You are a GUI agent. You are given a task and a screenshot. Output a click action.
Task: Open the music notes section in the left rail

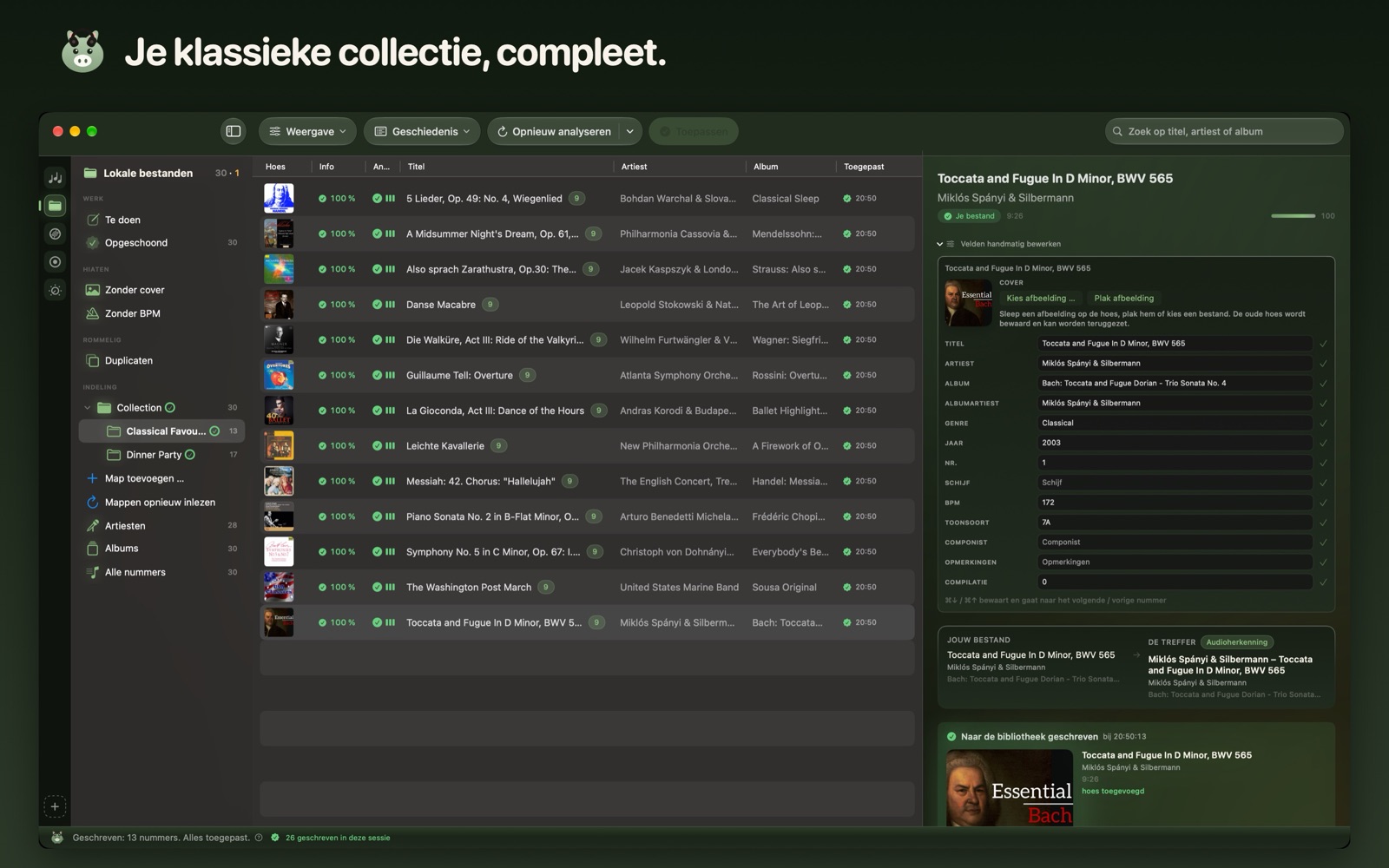(x=55, y=177)
